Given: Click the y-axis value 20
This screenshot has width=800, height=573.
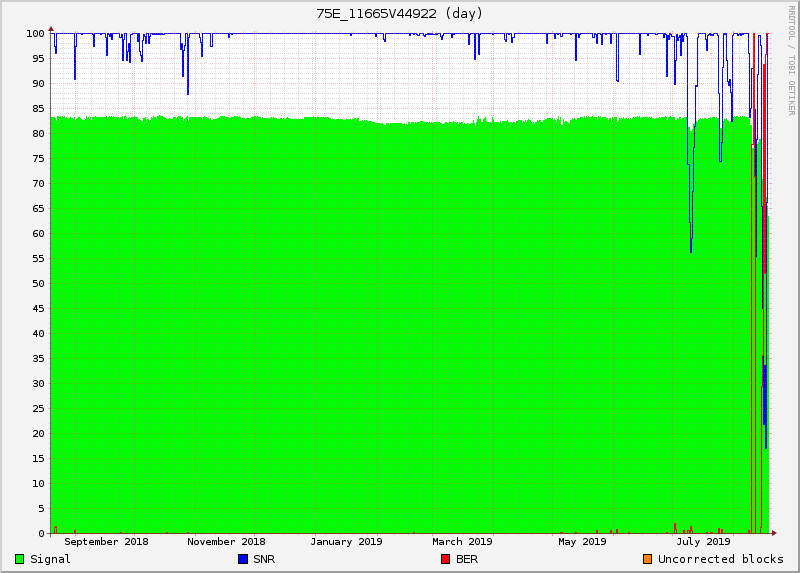Looking at the screenshot, I should (38, 434).
